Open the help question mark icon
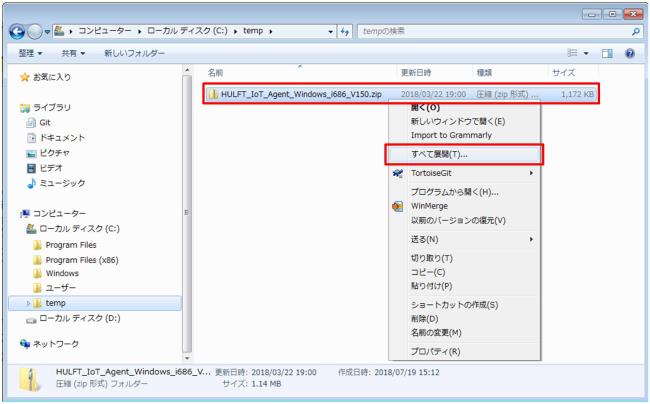This screenshot has width=650, height=404. coord(630,53)
